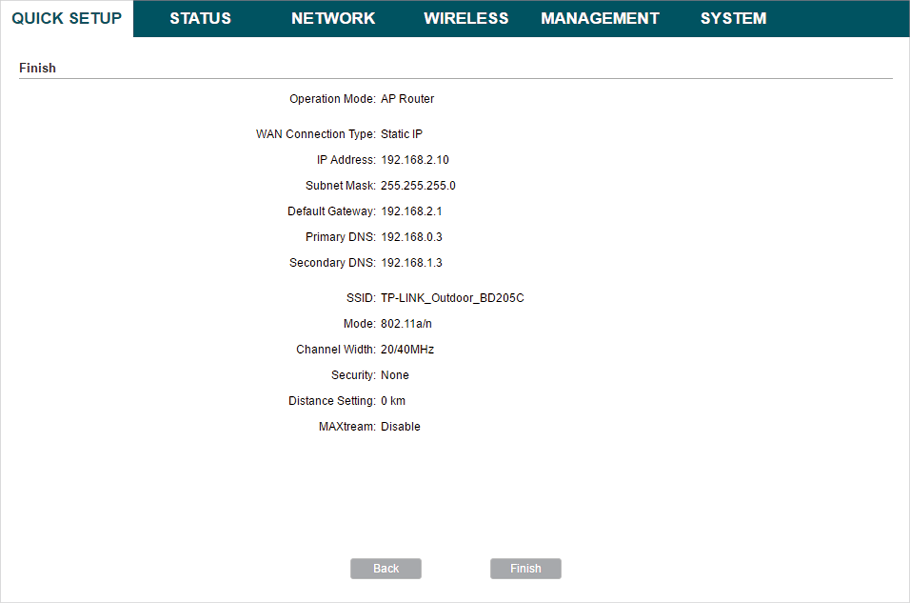The image size is (910, 603).
Task: Select the Static IP connection type text
Action: [x=403, y=134]
